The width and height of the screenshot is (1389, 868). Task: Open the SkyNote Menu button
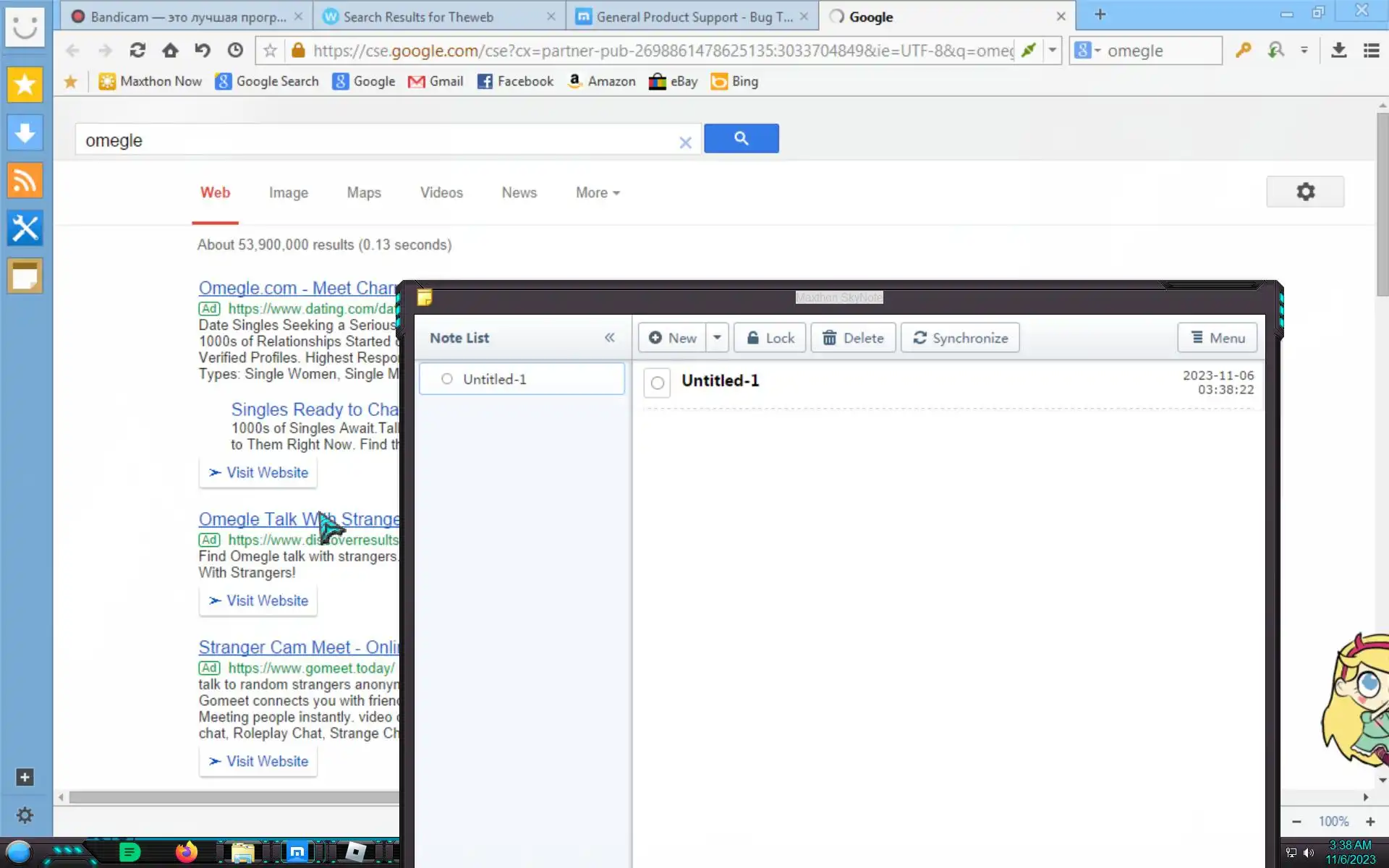[1217, 338]
